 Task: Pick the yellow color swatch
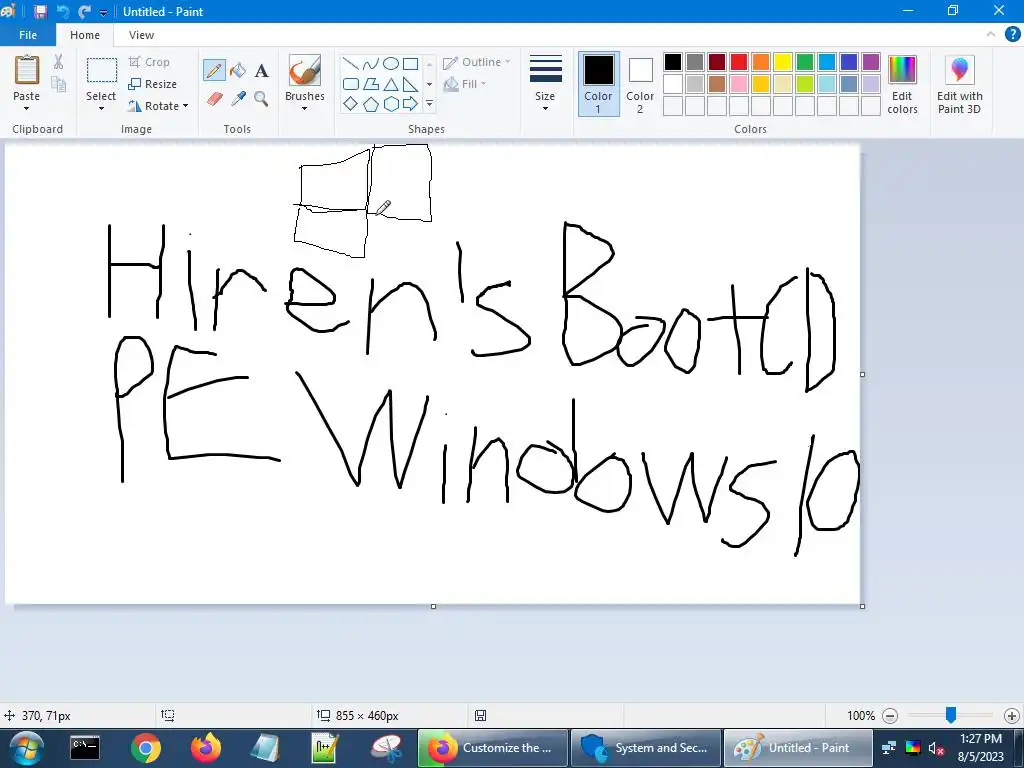pos(782,62)
